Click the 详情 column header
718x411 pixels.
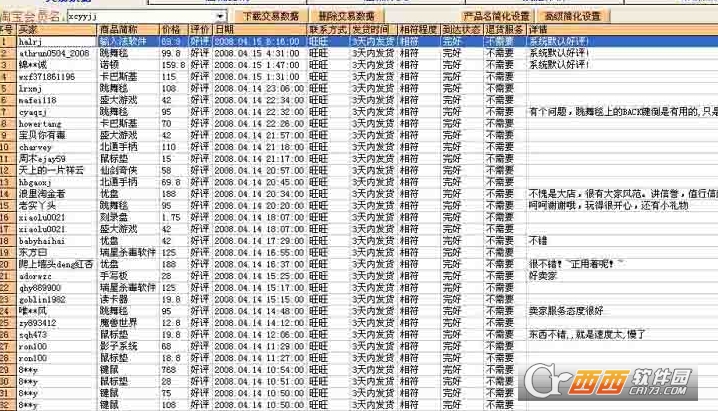click(622, 30)
